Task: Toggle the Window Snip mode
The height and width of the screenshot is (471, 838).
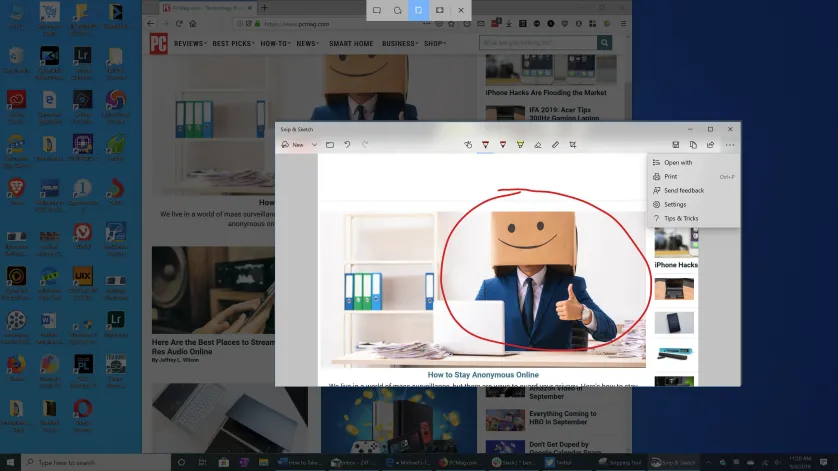Action: (x=419, y=10)
